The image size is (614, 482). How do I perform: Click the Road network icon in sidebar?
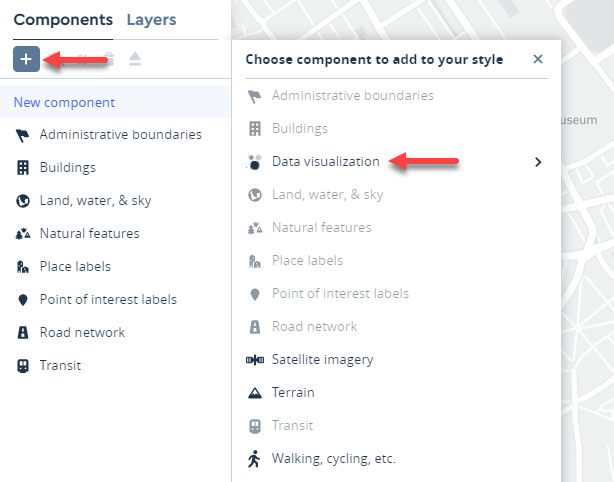pos(22,333)
